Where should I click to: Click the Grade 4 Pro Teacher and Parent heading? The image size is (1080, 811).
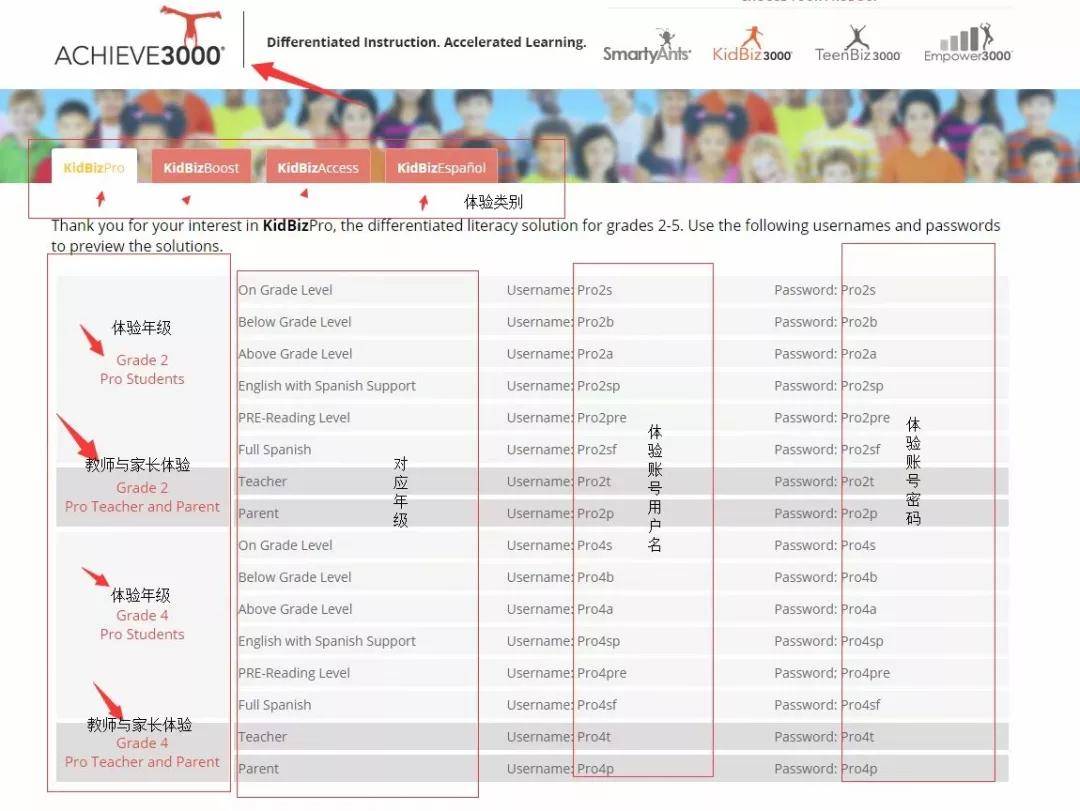[x=142, y=752]
